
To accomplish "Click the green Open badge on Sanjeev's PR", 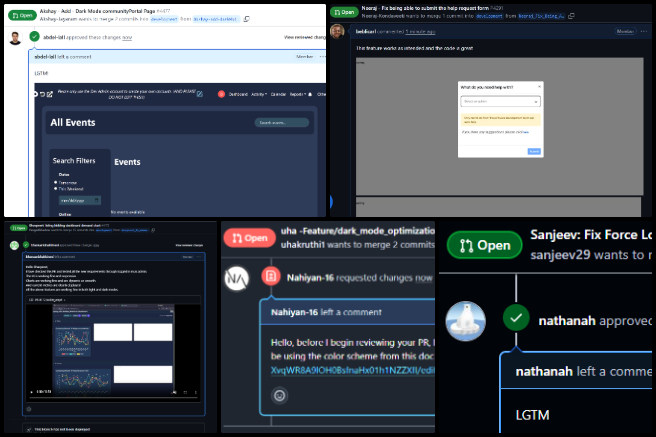I will [484, 245].
